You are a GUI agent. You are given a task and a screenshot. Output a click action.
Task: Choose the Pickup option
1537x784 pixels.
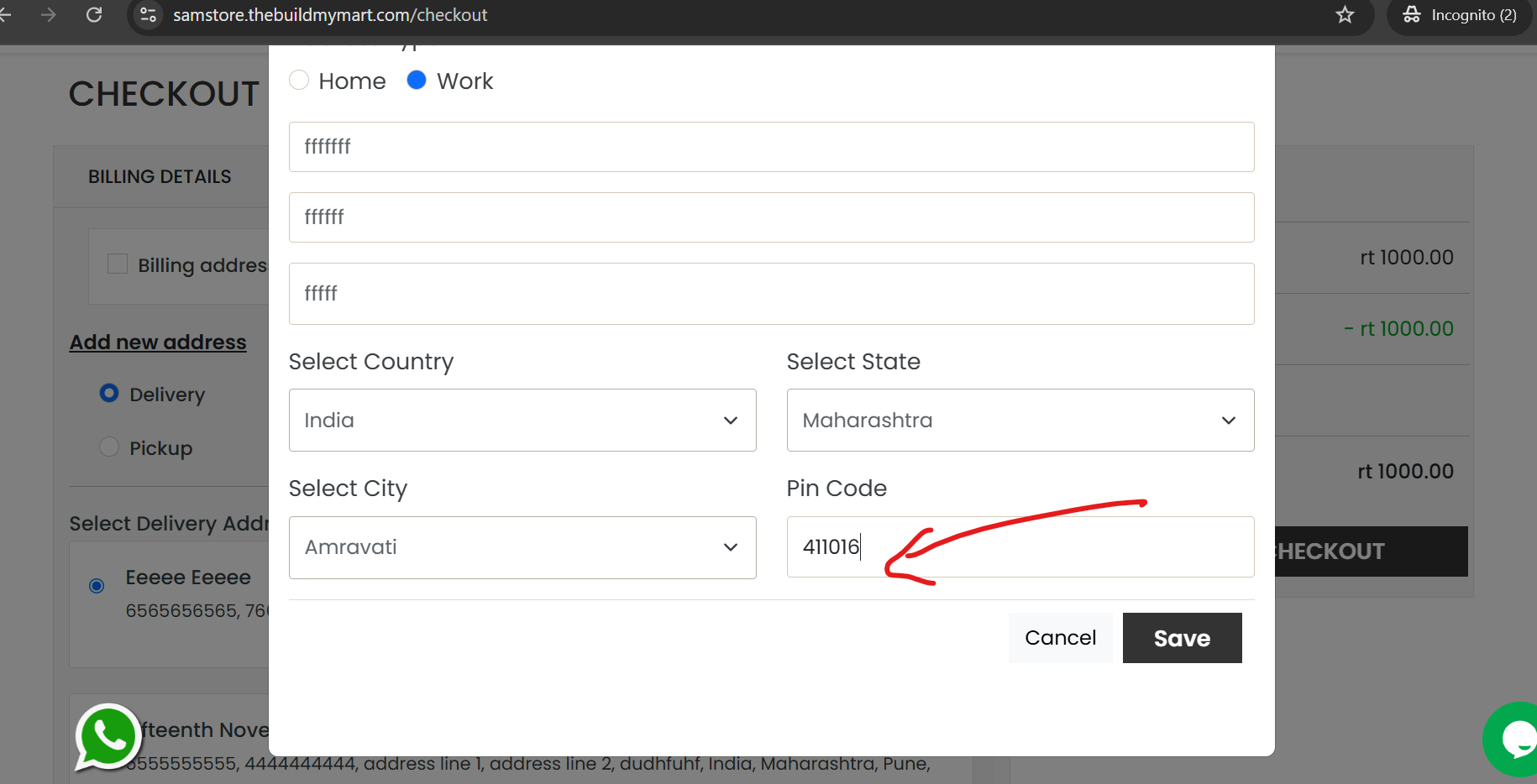click(109, 447)
